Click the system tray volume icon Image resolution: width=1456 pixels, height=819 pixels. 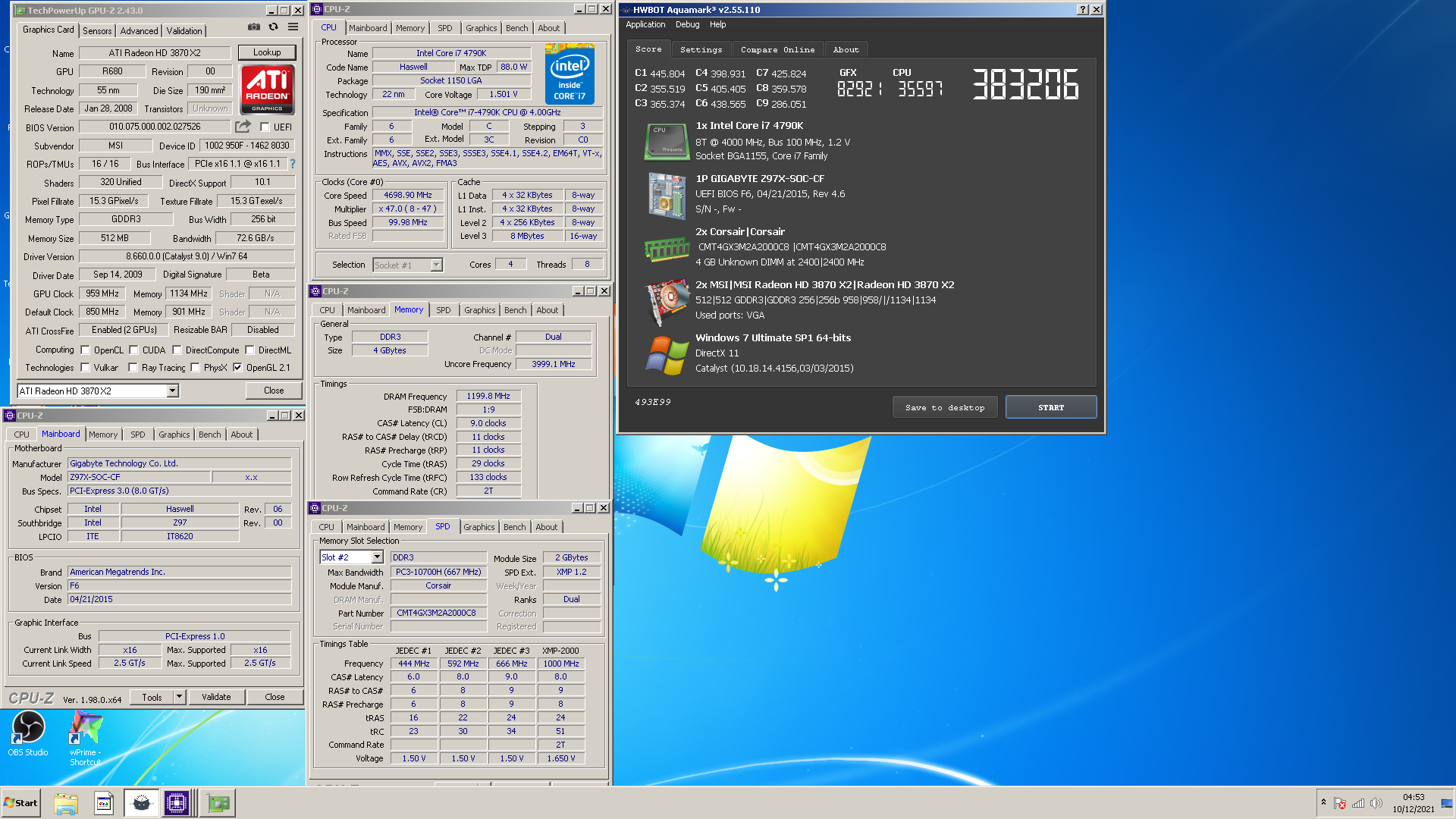pyautogui.click(x=1376, y=803)
